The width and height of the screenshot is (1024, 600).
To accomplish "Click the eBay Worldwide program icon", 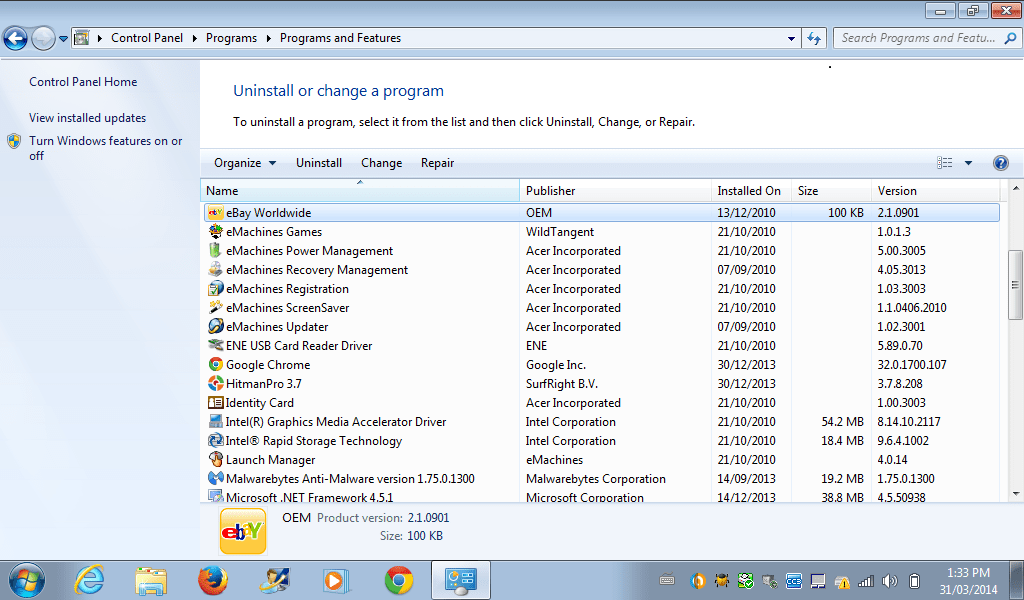I will click(216, 212).
